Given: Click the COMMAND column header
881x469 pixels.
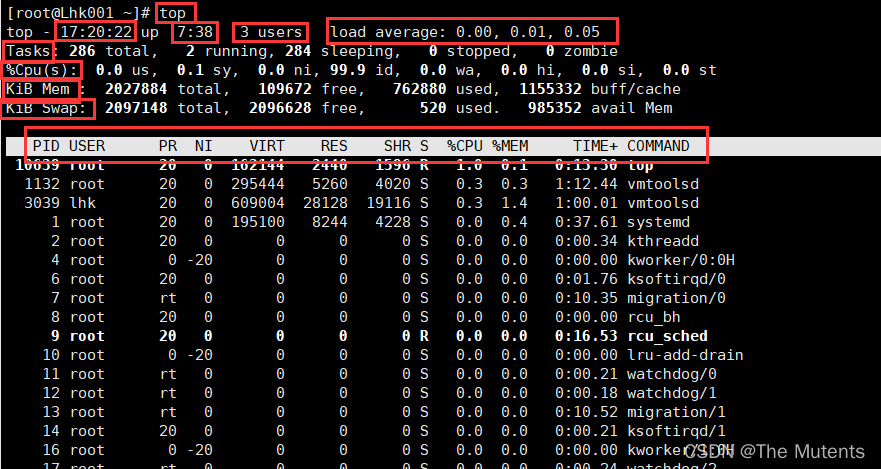Looking at the screenshot, I should [x=658, y=146].
